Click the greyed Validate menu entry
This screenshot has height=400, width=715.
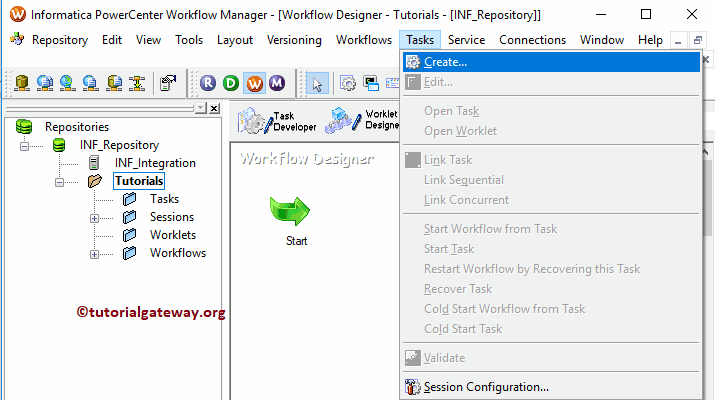pos(551,358)
